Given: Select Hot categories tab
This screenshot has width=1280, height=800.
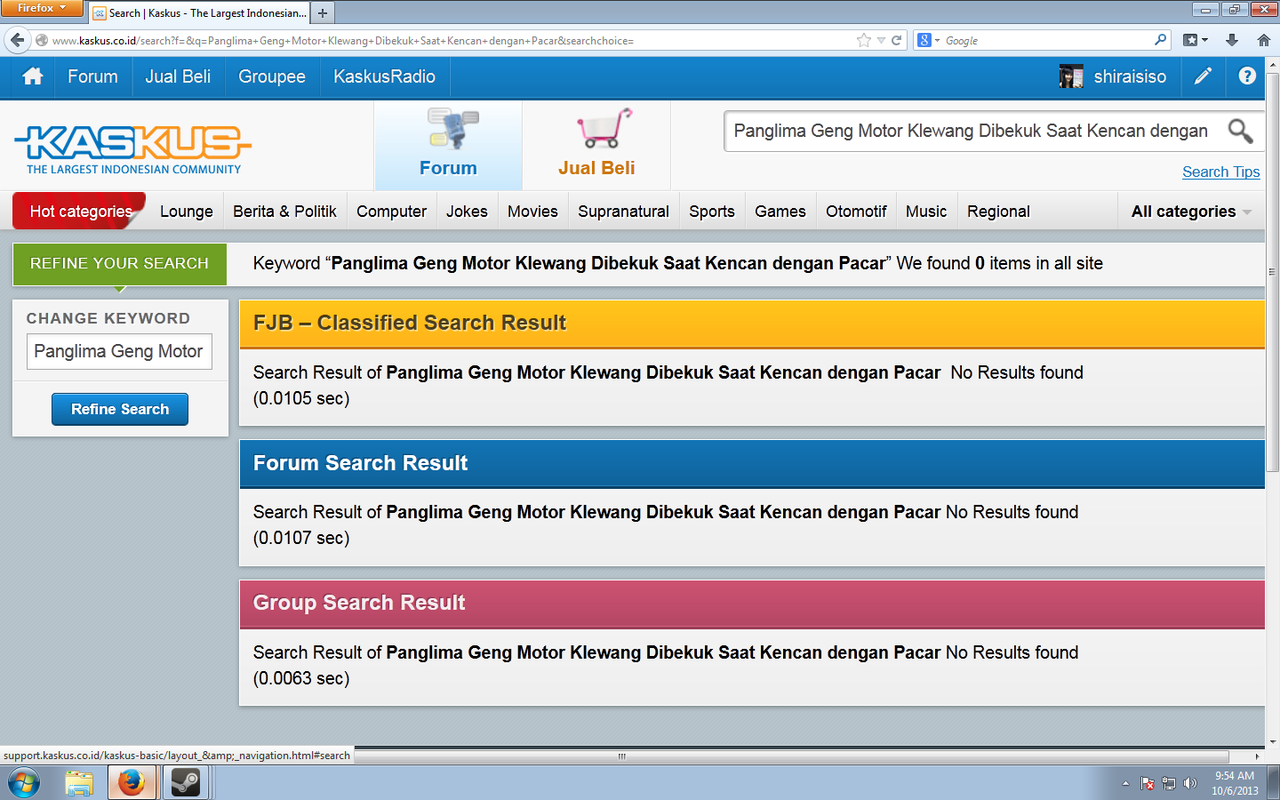Looking at the screenshot, I should coord(80,212).
